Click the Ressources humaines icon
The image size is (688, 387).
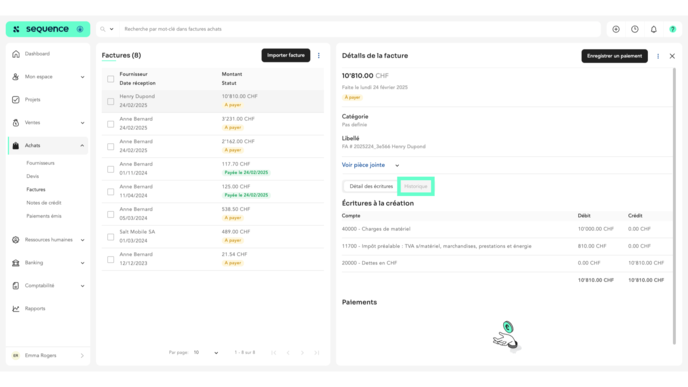[x=16, y=240]
